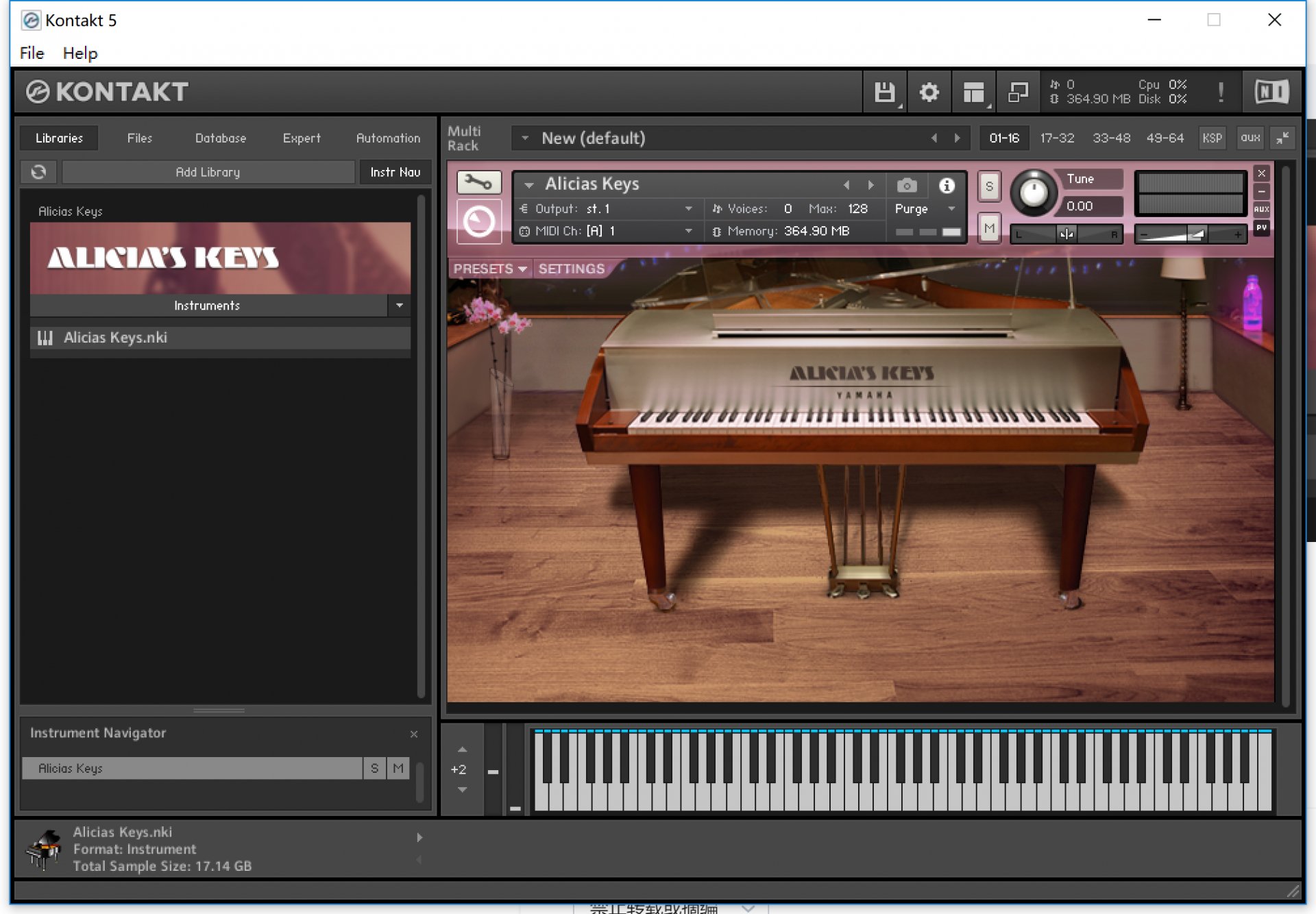Load next instrument with right arrow
Screen dimensions: 1316x914
coord(870,185)
